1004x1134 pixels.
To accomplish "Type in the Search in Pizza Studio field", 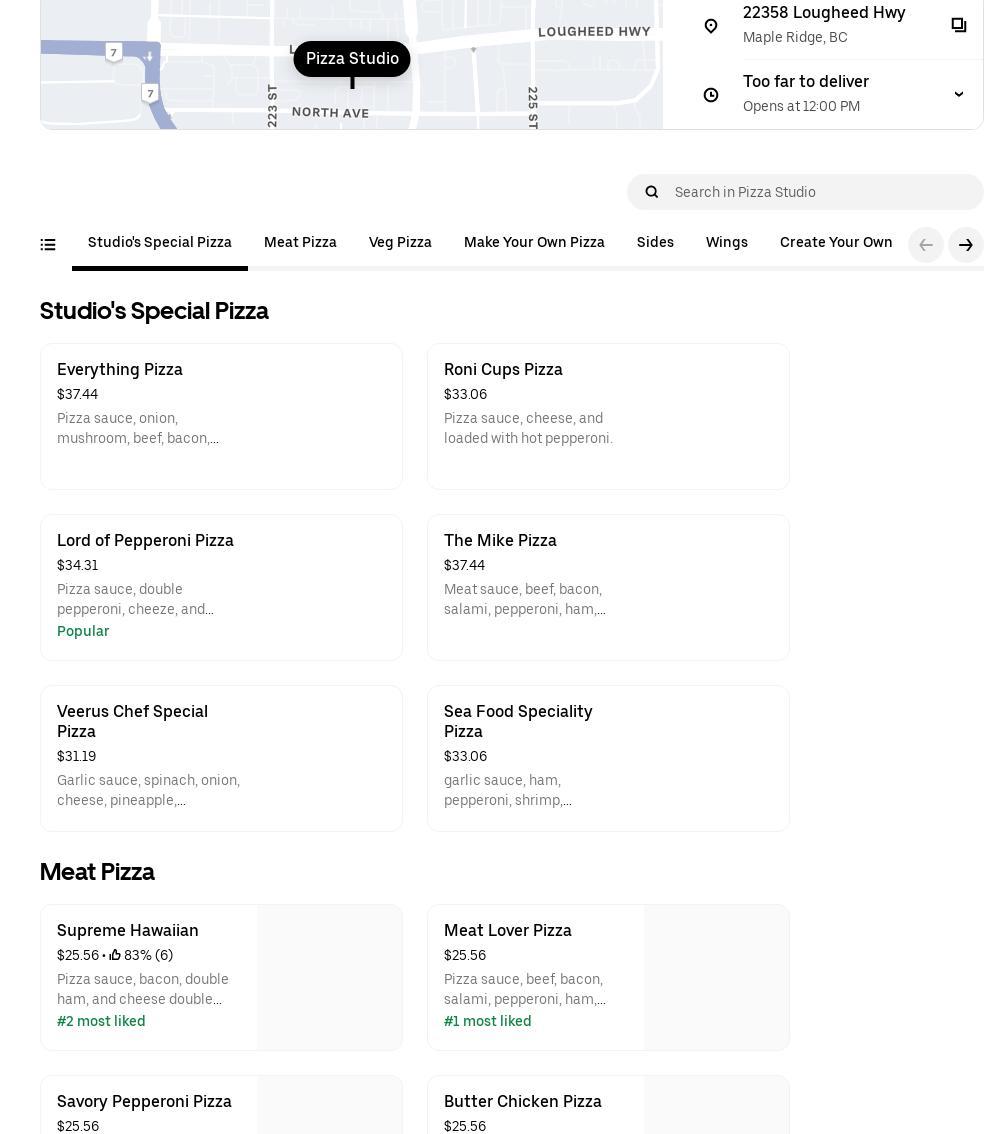I will tap(820, 192).
